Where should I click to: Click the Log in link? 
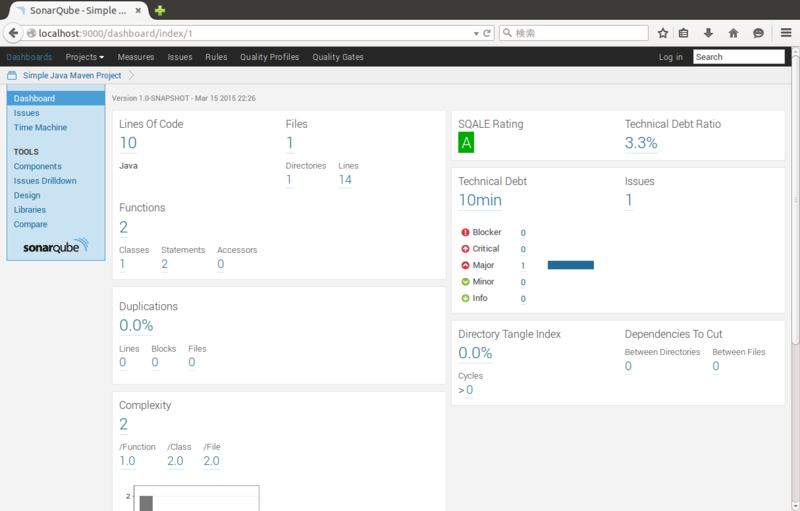(x=670, y=57)
